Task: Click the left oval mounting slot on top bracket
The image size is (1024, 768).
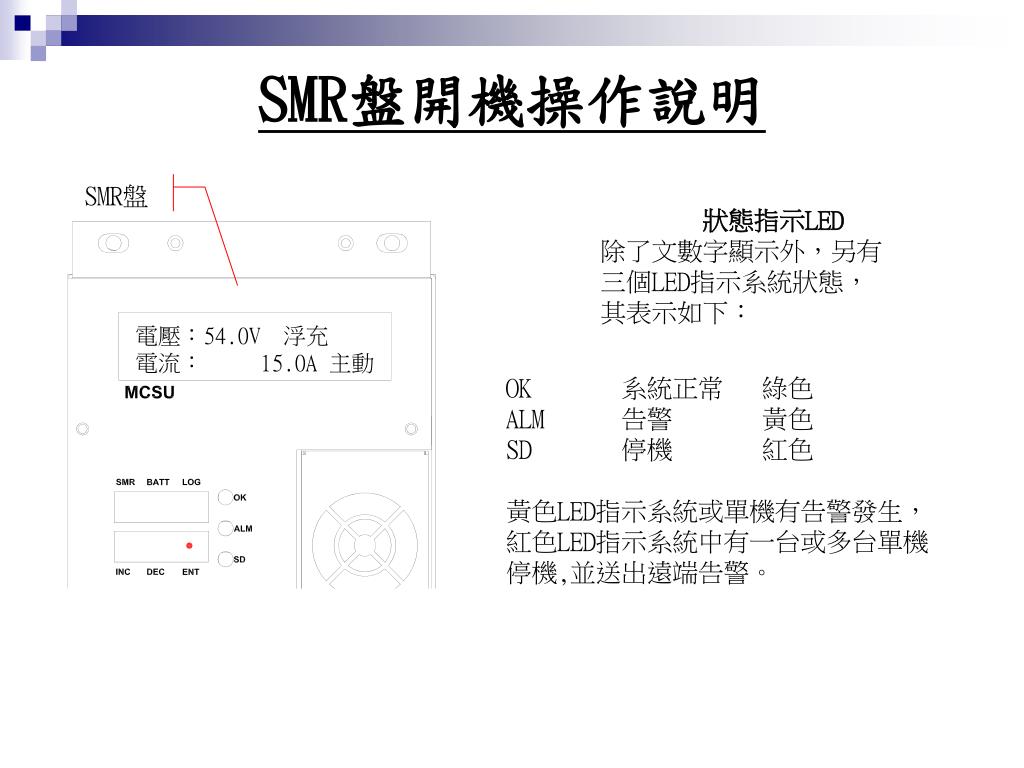Action: [114, 244]
